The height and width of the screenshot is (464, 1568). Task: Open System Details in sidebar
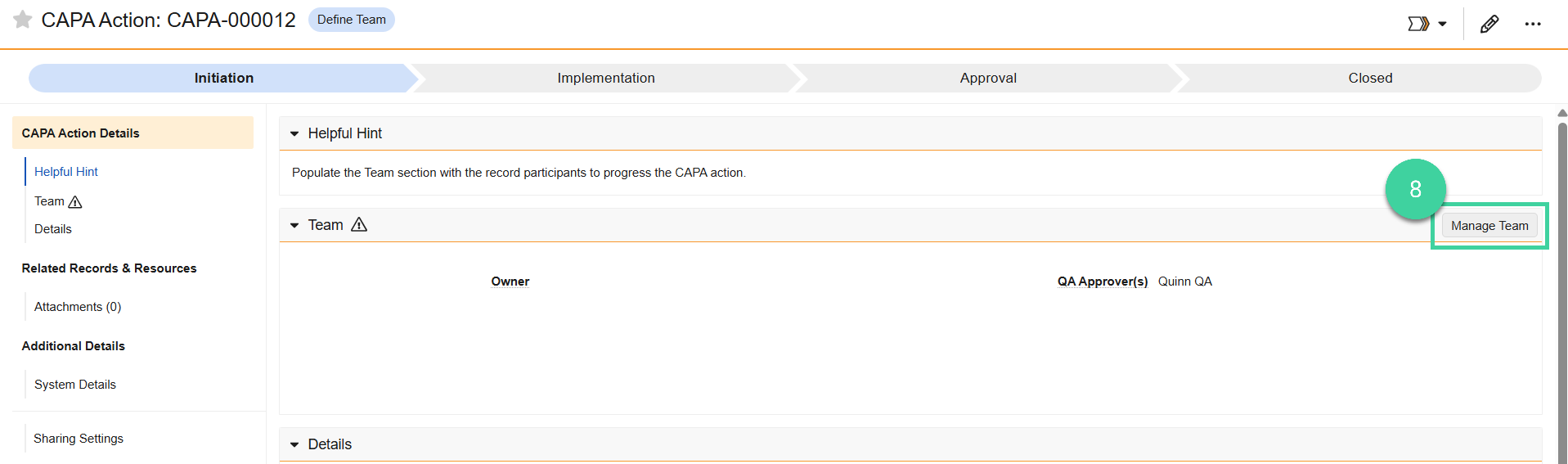point(75,385)
